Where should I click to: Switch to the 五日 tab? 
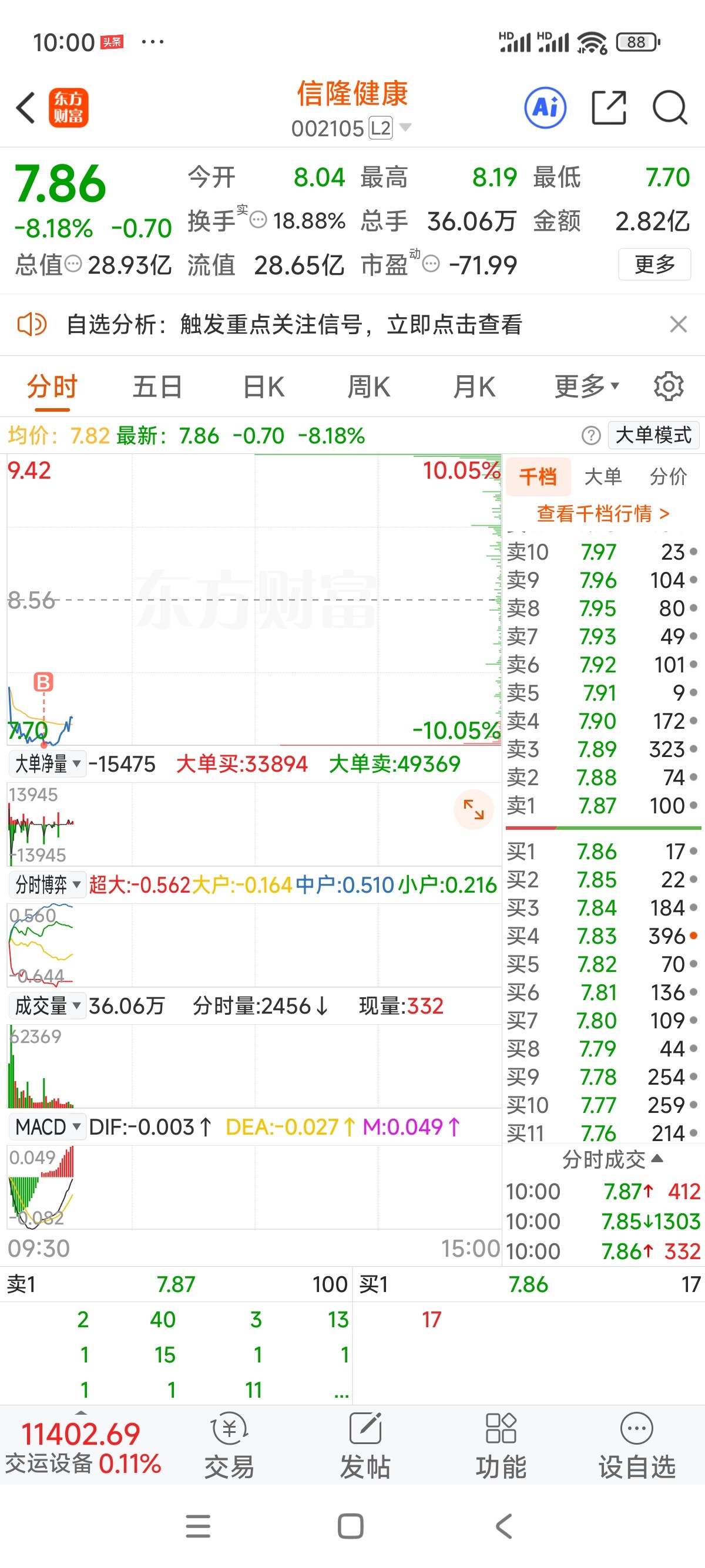pos(157,386)
